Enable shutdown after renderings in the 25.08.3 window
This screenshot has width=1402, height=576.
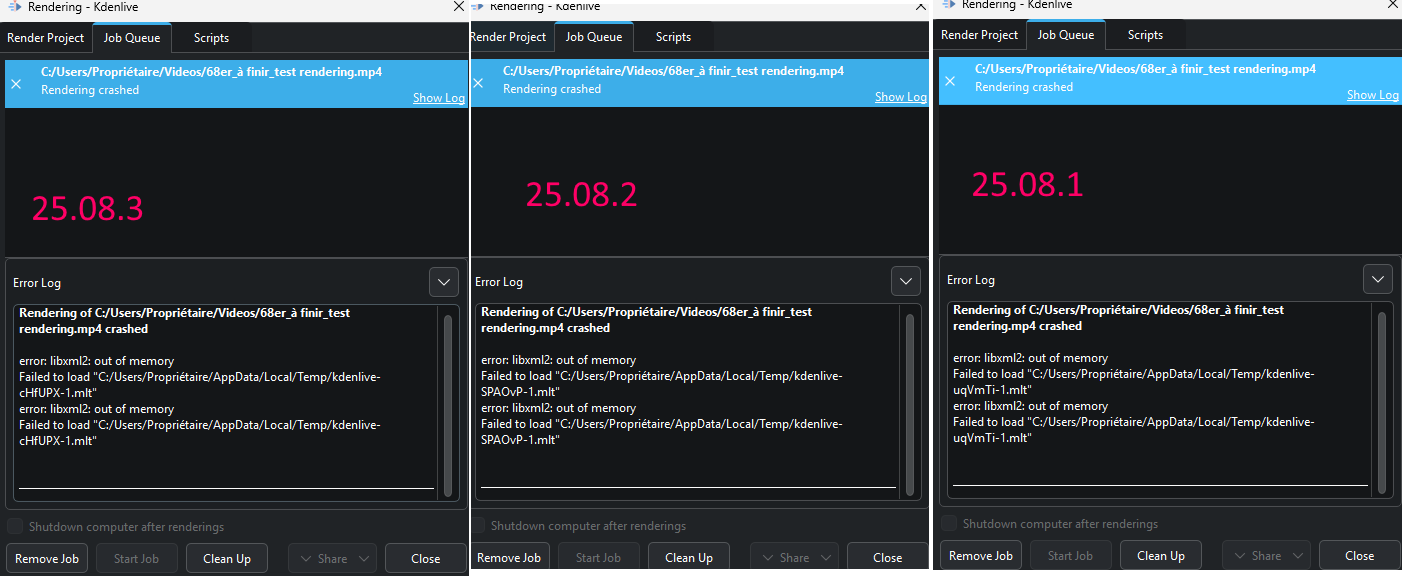(15, 527)
